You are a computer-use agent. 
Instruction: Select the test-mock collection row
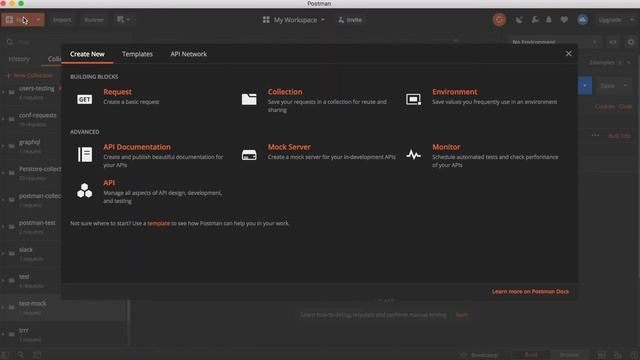(x=63, y=307)
